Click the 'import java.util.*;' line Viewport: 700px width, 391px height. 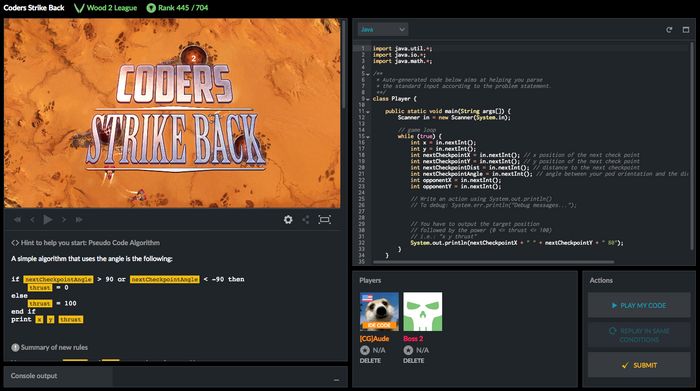(402, 49)
